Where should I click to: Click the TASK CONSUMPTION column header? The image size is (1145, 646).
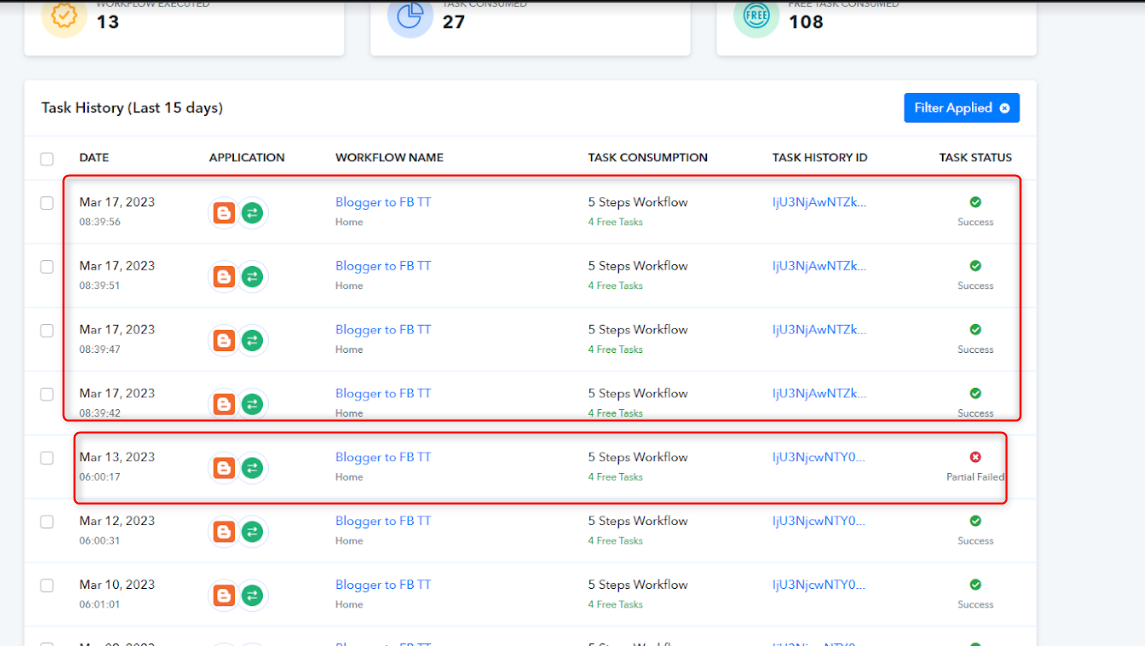(x=648, y=158)
